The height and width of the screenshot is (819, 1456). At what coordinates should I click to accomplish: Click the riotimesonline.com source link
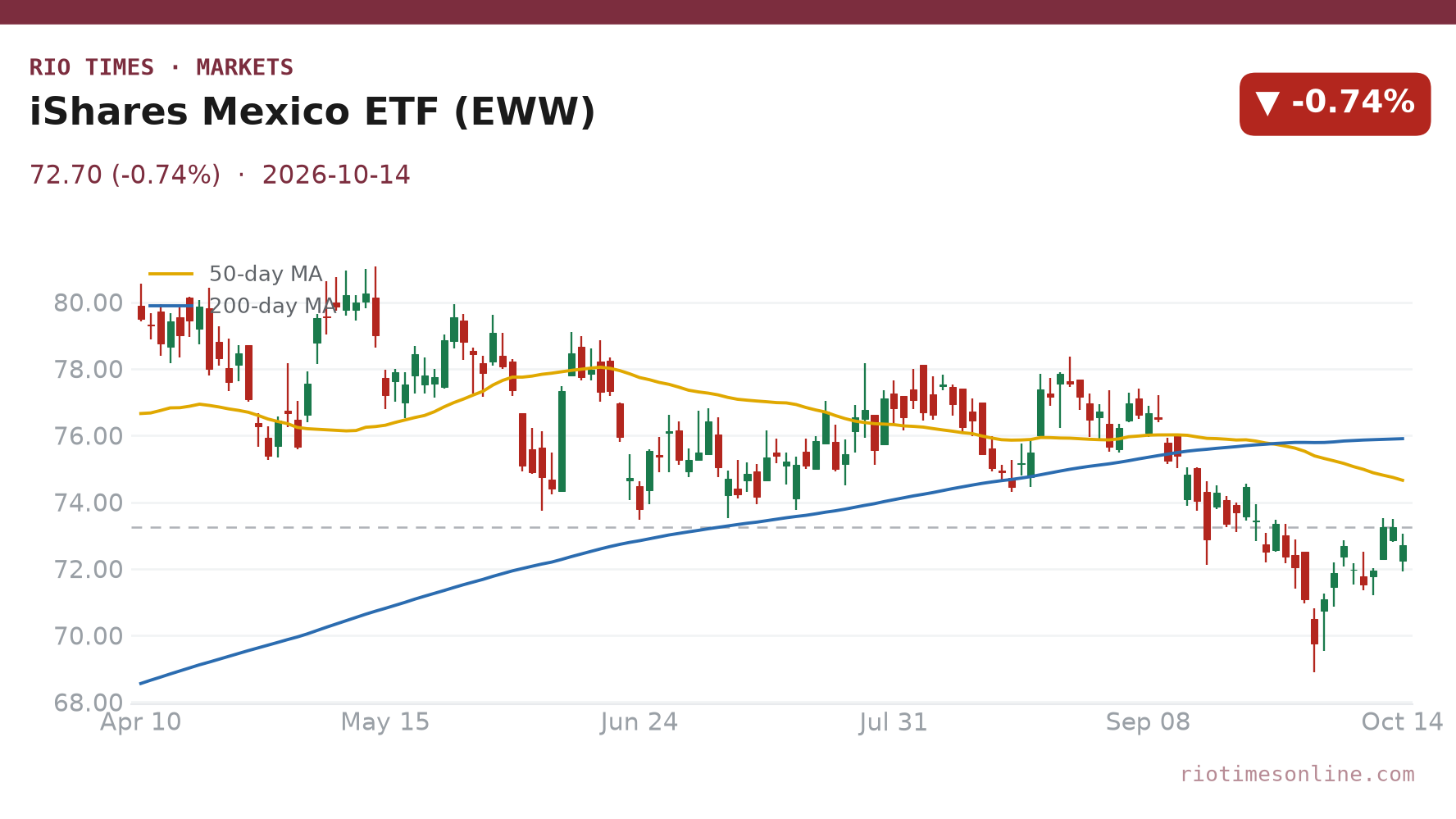pos(1297,775)
